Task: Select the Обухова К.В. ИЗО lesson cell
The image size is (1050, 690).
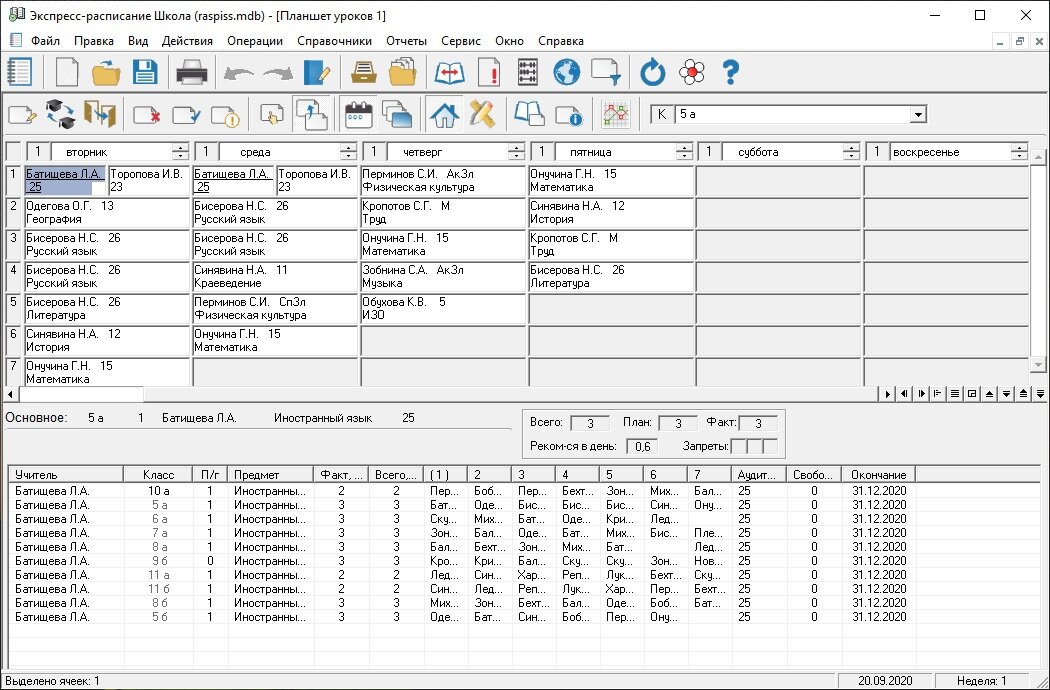Action: [443, 309]
